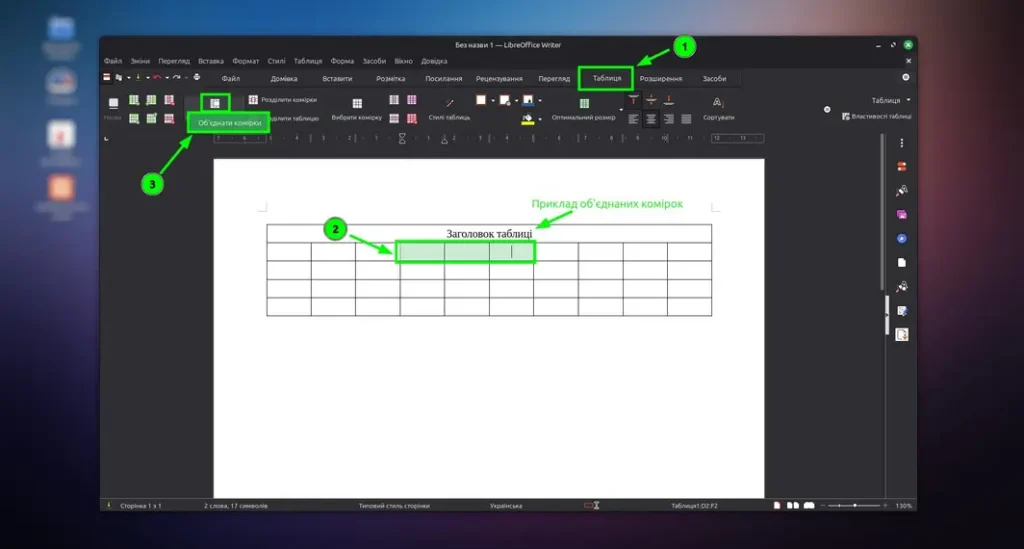Click the align right paragraph icon
1024x549 pixels.
click(668, 119)
